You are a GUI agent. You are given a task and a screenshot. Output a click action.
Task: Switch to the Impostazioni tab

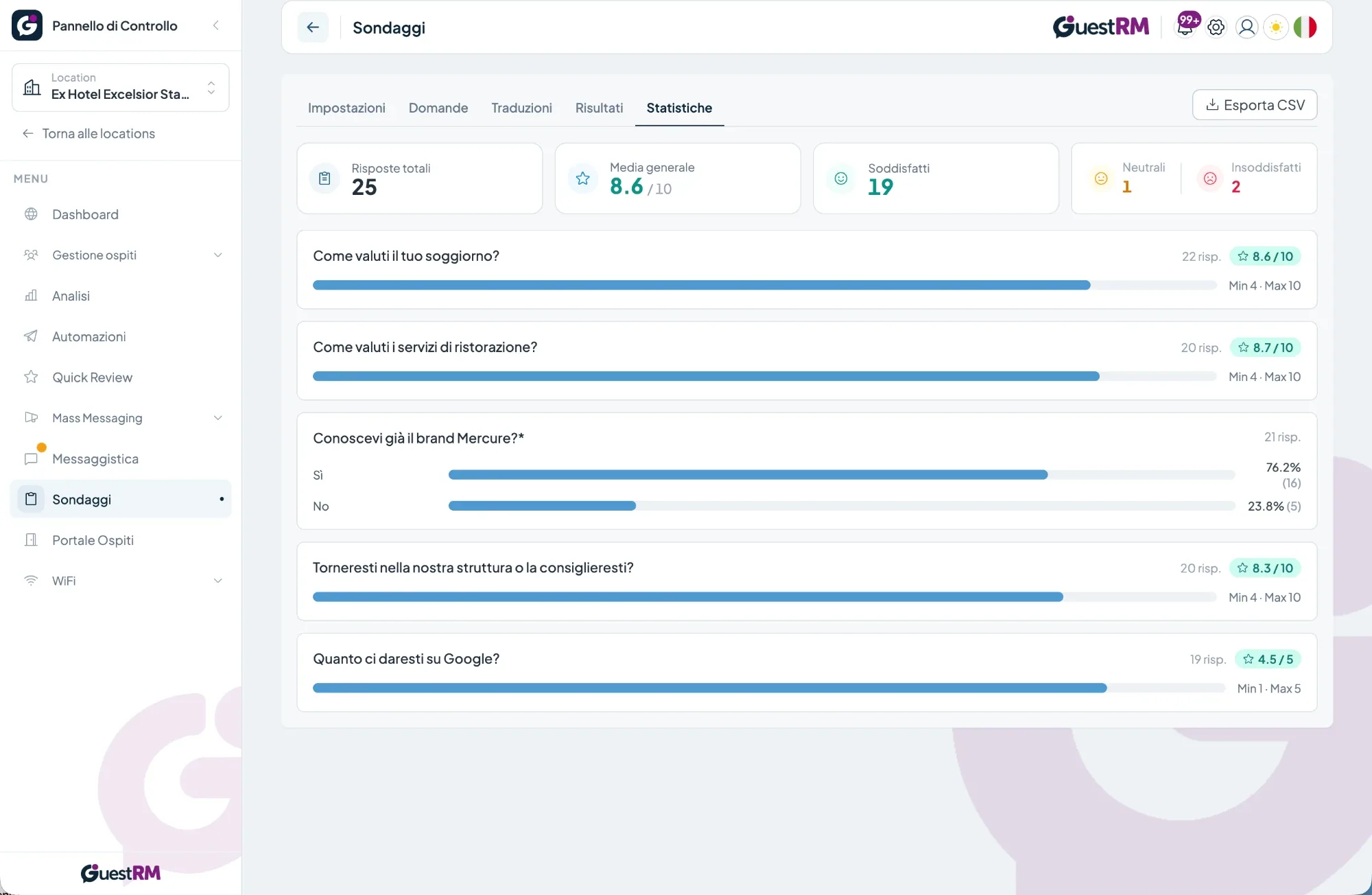(x=346, y=108)
